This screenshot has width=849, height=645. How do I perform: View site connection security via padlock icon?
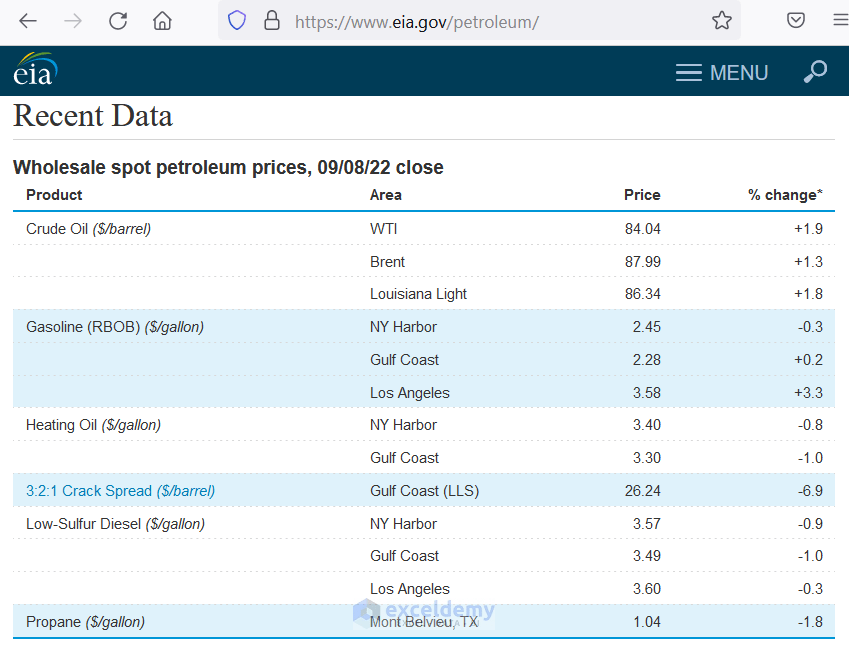point(272,19)
